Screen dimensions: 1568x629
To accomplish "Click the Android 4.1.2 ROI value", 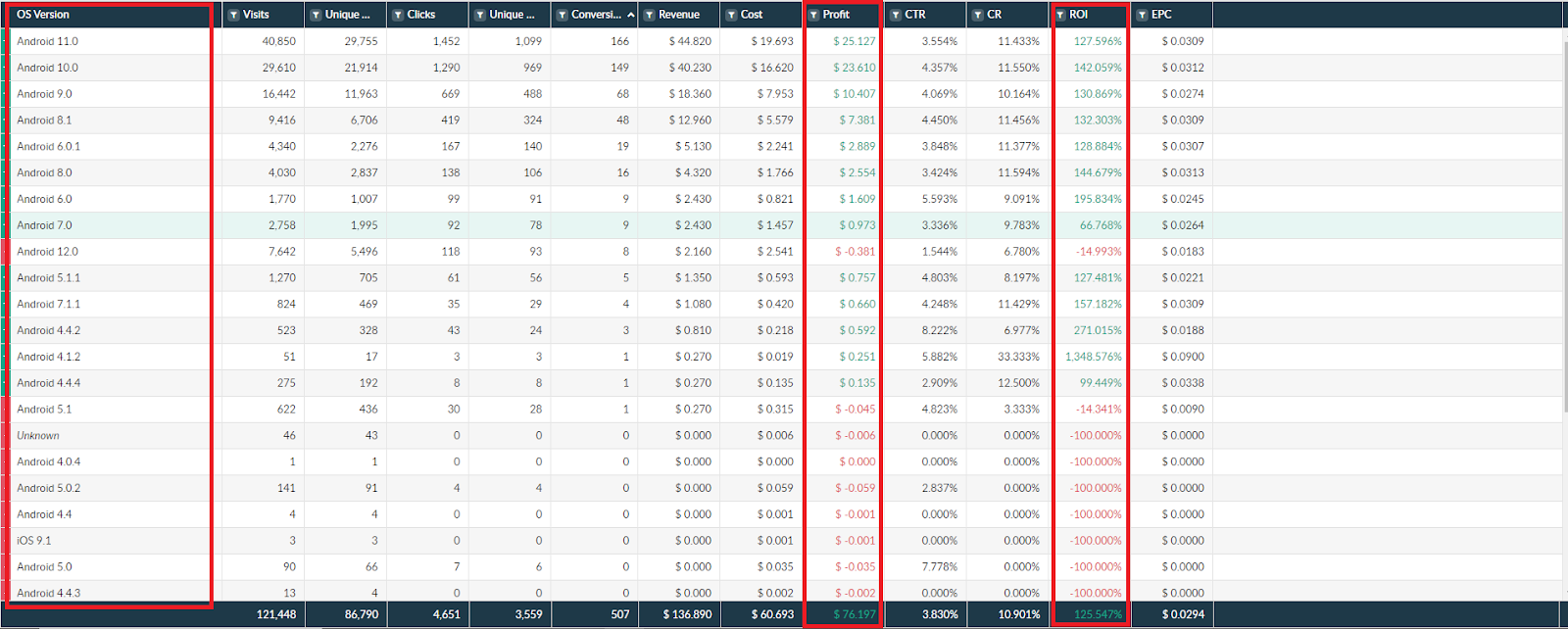I will pyautogui.click(x=1094, y=357).
